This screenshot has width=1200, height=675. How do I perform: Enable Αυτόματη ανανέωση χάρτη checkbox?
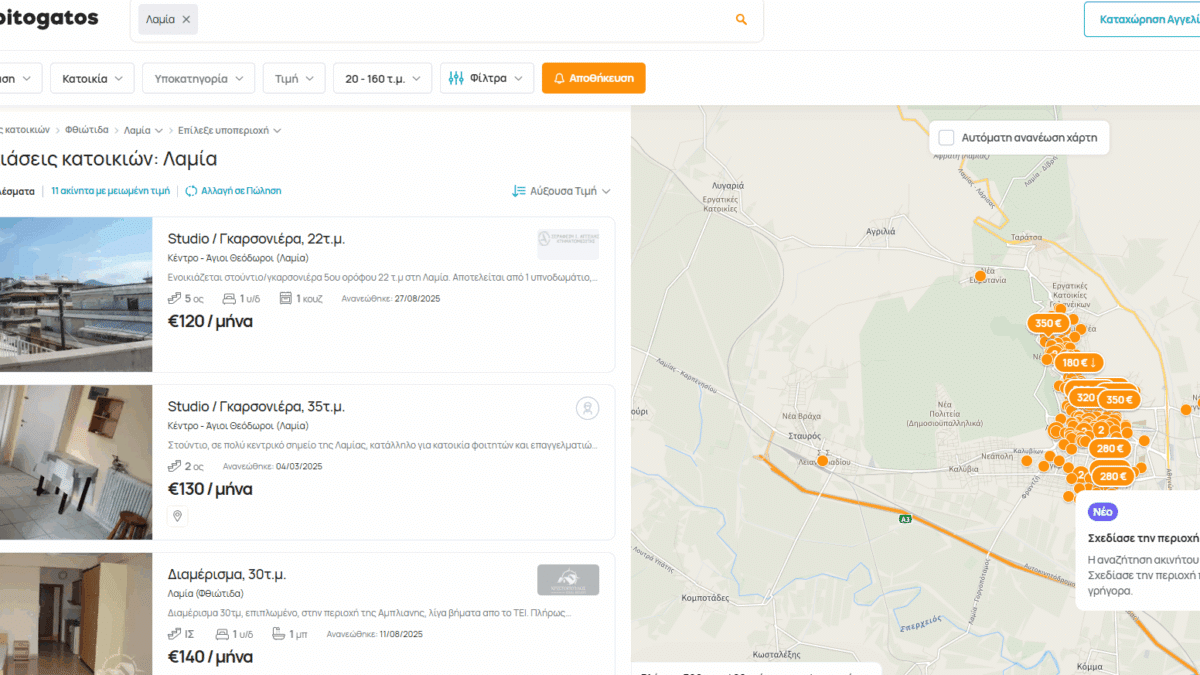pyautogui.click(x=945, y=137)
